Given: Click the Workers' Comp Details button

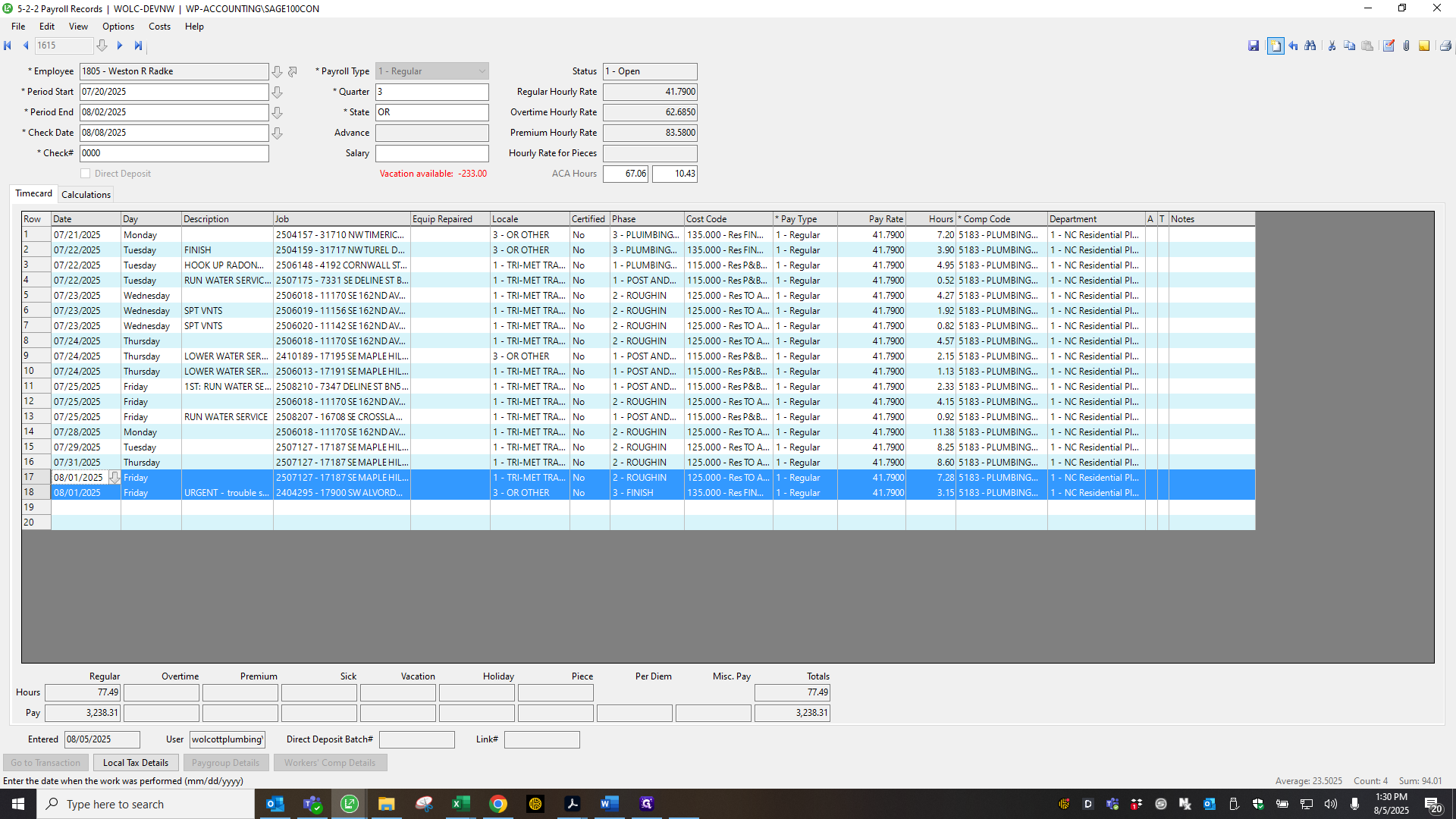Looking at the screenshot, I should (330, 763).
